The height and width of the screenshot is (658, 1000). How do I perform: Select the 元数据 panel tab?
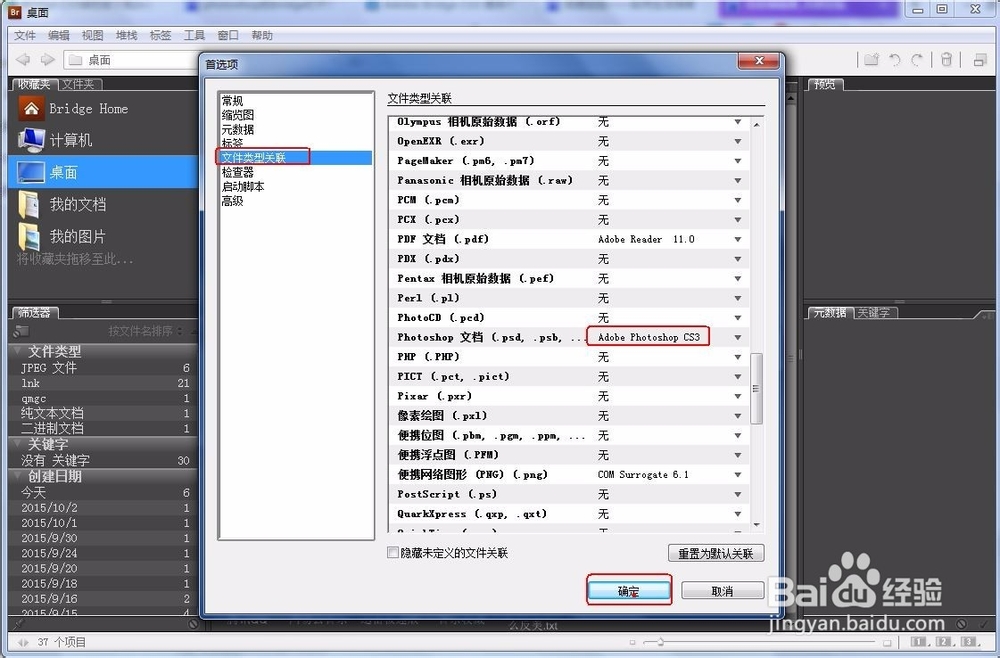tap(830, 312)
